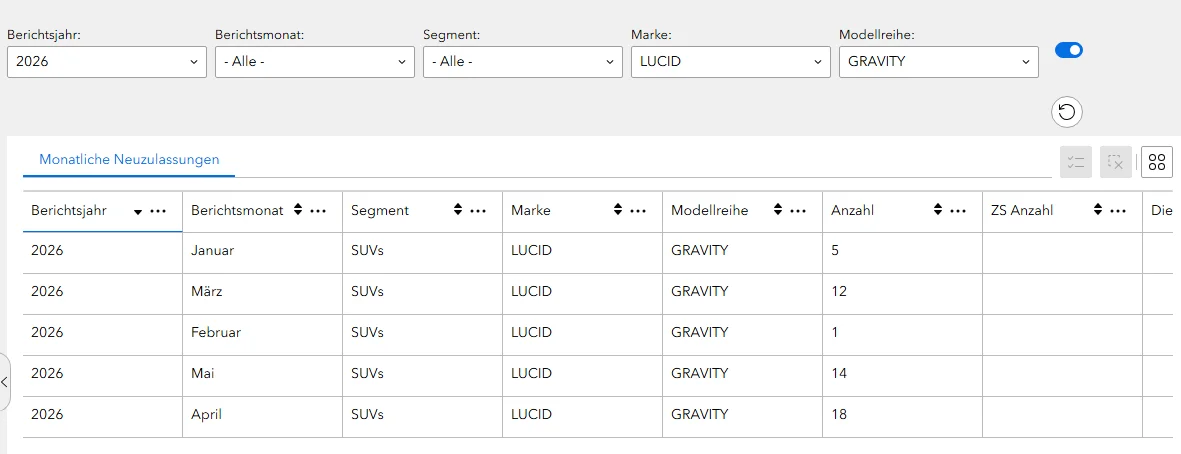Click GRAVITY in the Januar row
Viewport: 1181px width, 454px height.
pyautogui.click(x=700, y=251)
